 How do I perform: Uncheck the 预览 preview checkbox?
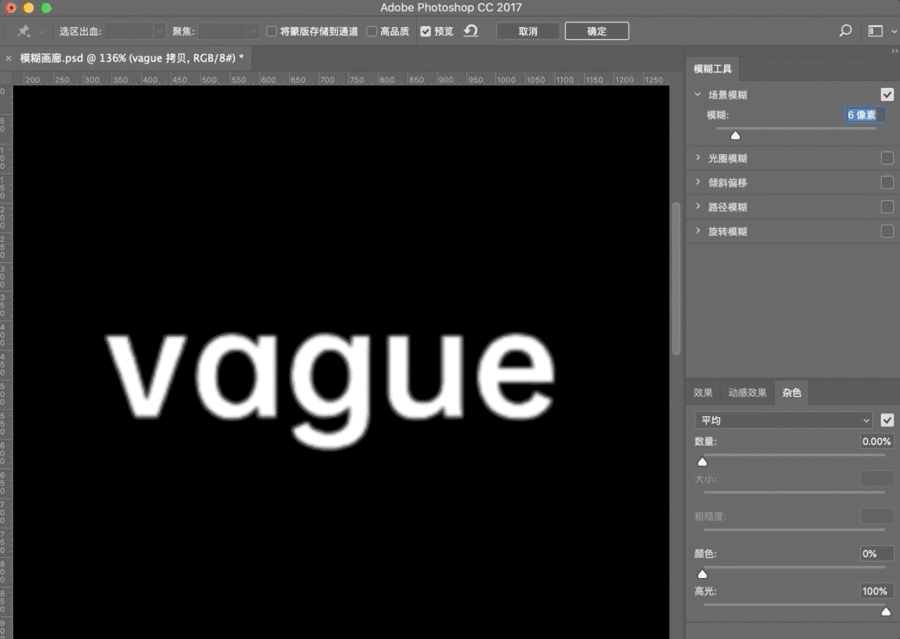(426, 32)
